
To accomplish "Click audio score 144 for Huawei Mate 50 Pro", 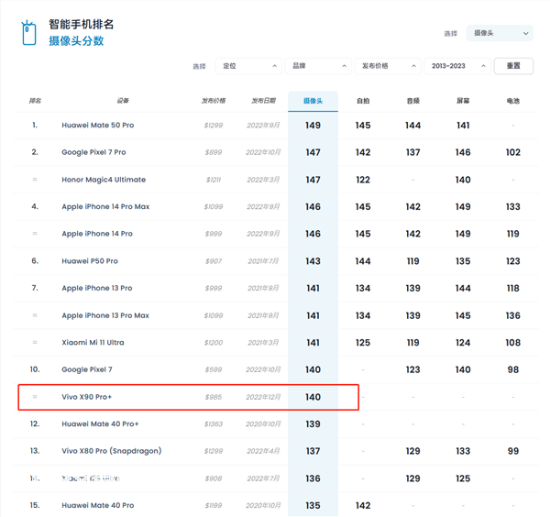I will (413, 125).
